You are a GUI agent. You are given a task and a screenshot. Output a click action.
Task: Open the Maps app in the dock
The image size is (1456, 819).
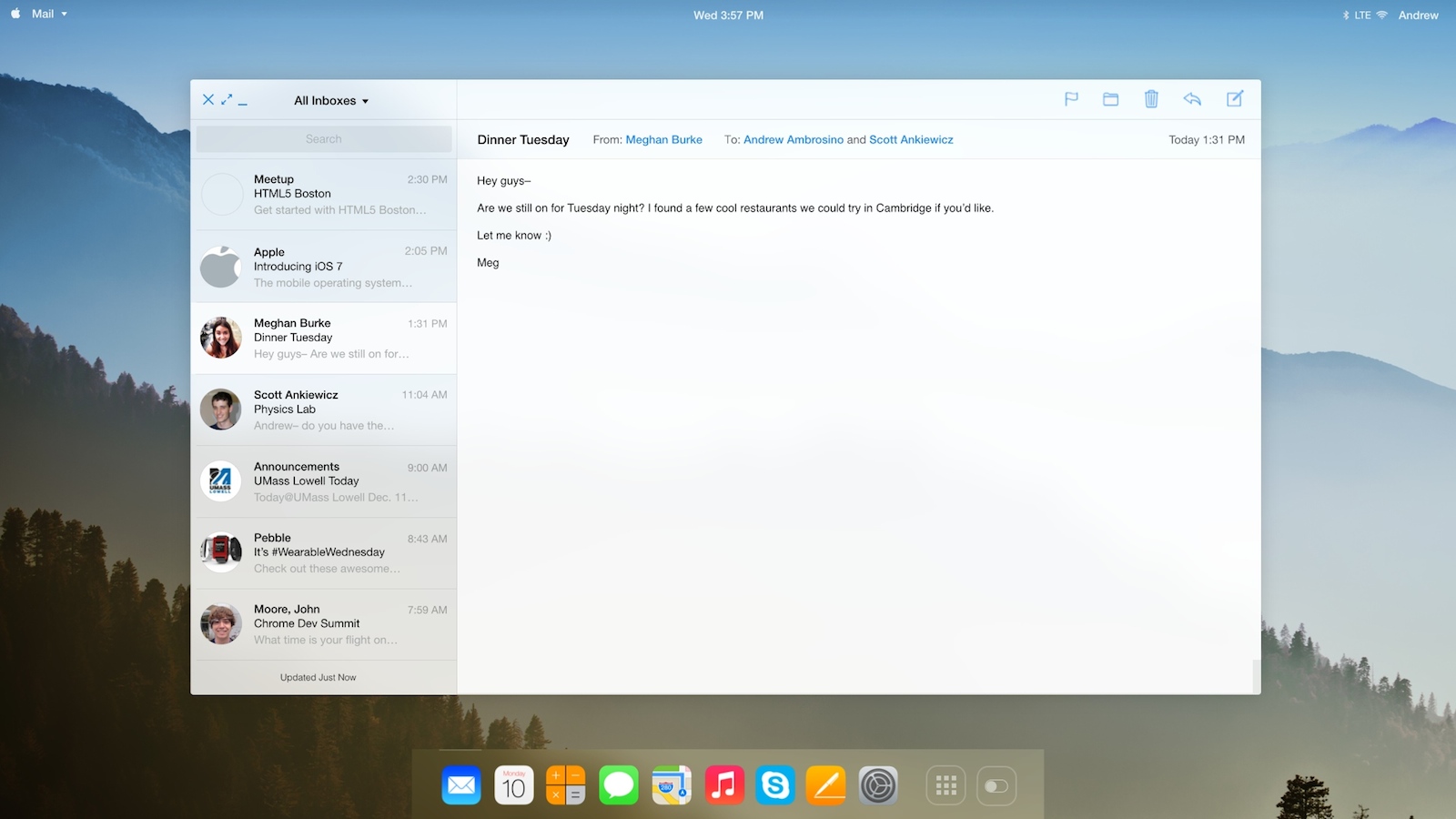[671, 784]
